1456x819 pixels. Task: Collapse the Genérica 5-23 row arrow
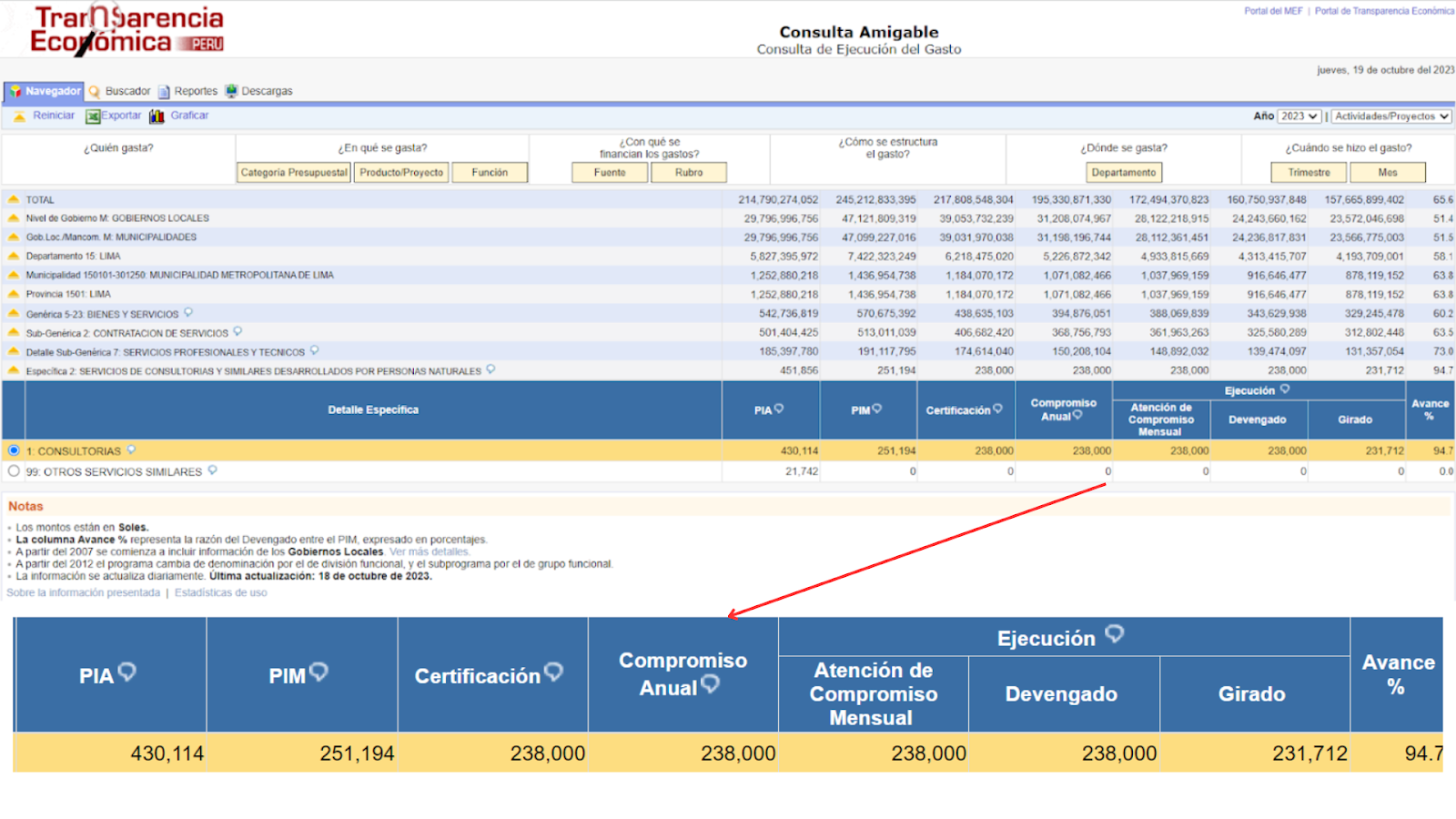tap(14, 314)
